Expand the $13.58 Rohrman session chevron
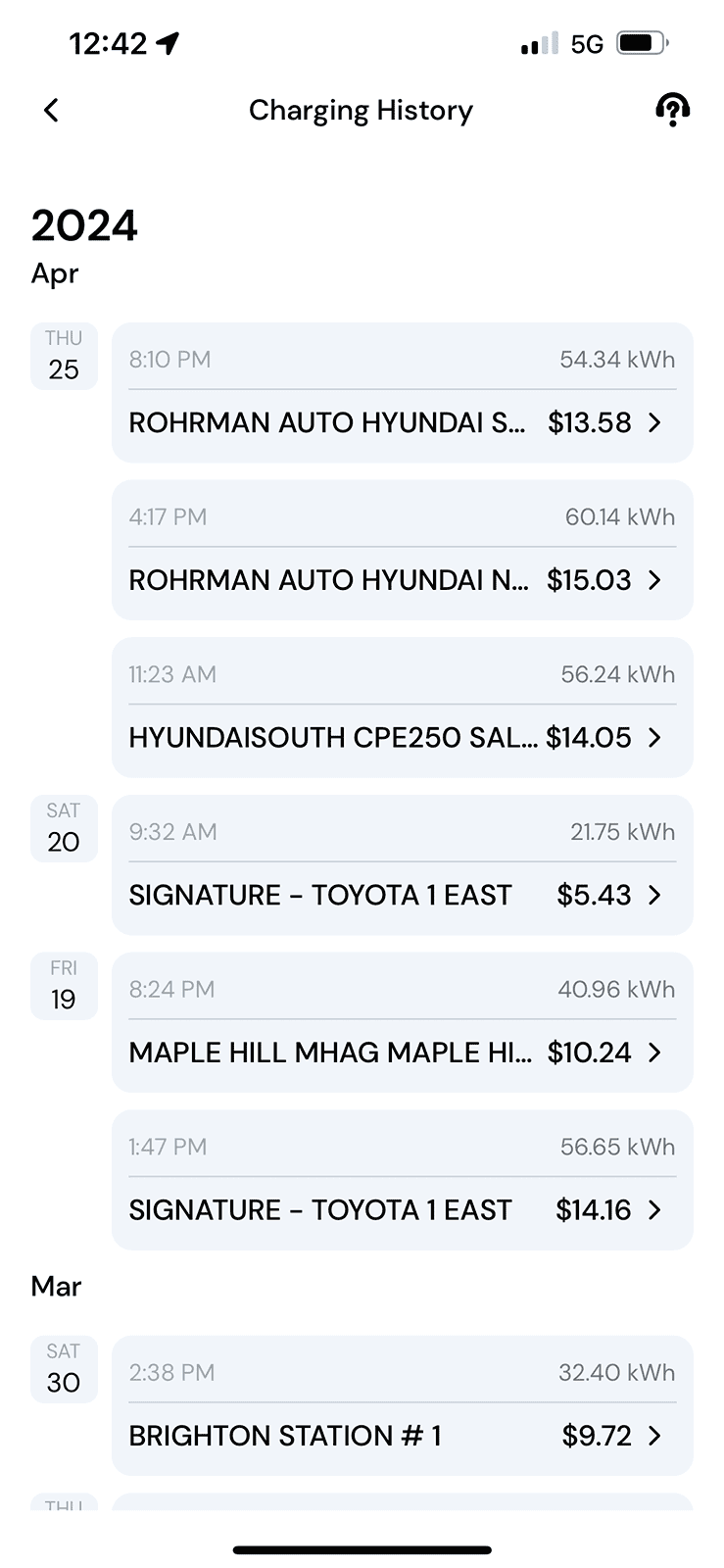This screenshot has height=1568, width=724. 655,422
